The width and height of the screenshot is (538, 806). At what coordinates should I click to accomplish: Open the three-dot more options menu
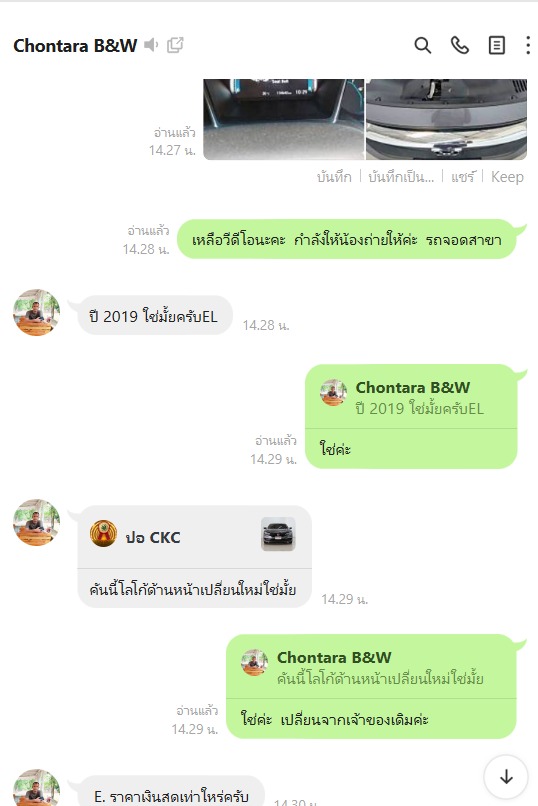coord(528,45)
